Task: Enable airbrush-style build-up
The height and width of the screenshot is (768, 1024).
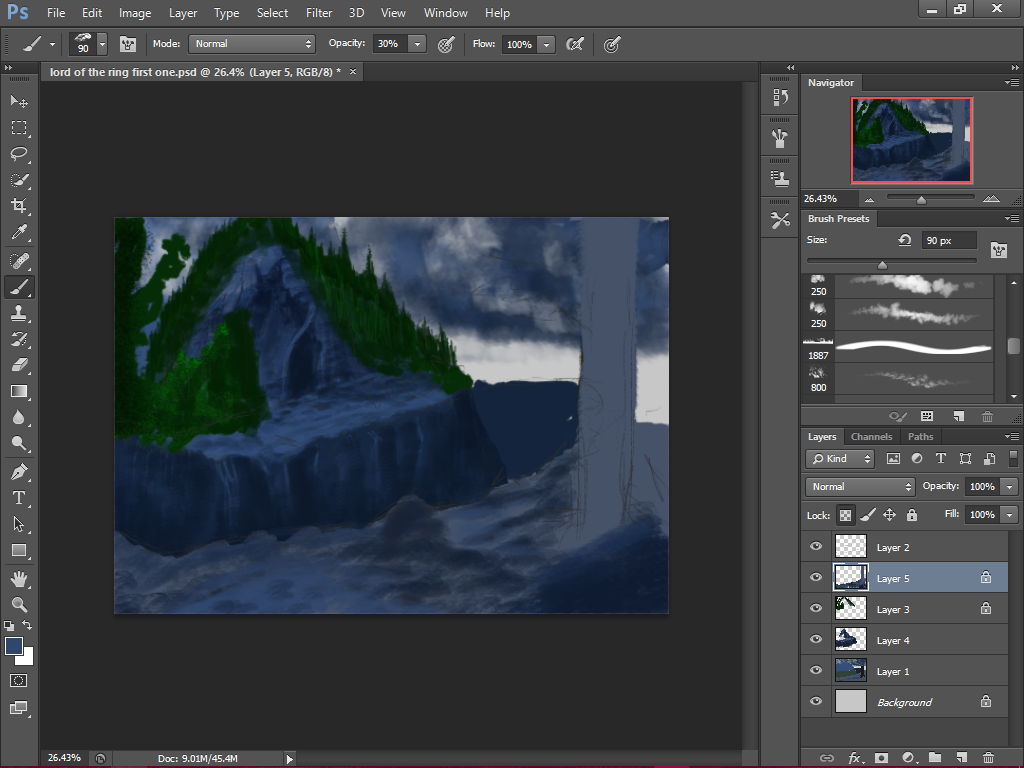Action: click(x=575, y=44)
